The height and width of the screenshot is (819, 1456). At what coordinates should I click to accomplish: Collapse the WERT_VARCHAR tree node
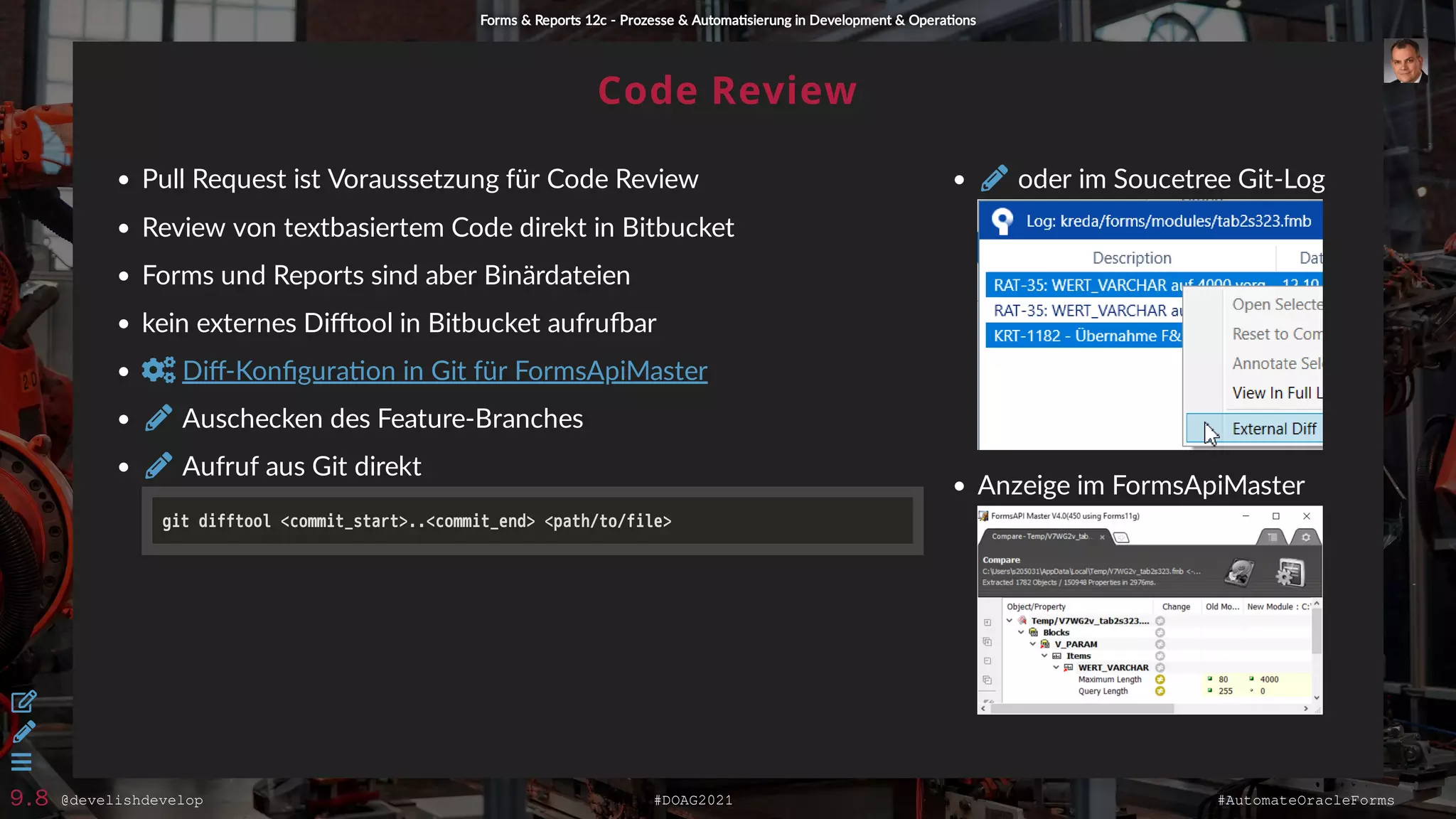(x=1056, y=668)
